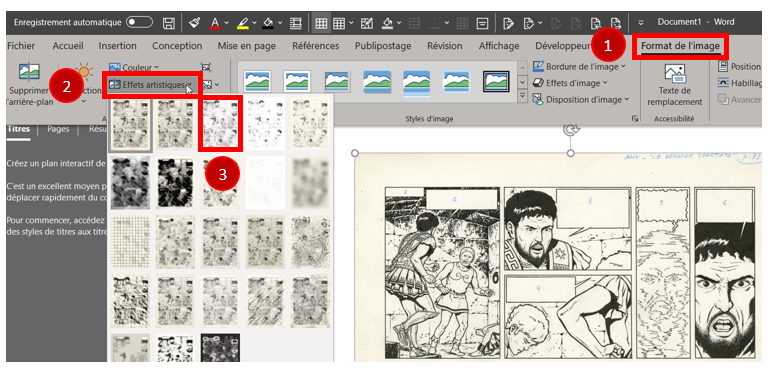Apply the first picture style in gallery
This screenshot has width=768, height=370.
click(x=258, y=82)
